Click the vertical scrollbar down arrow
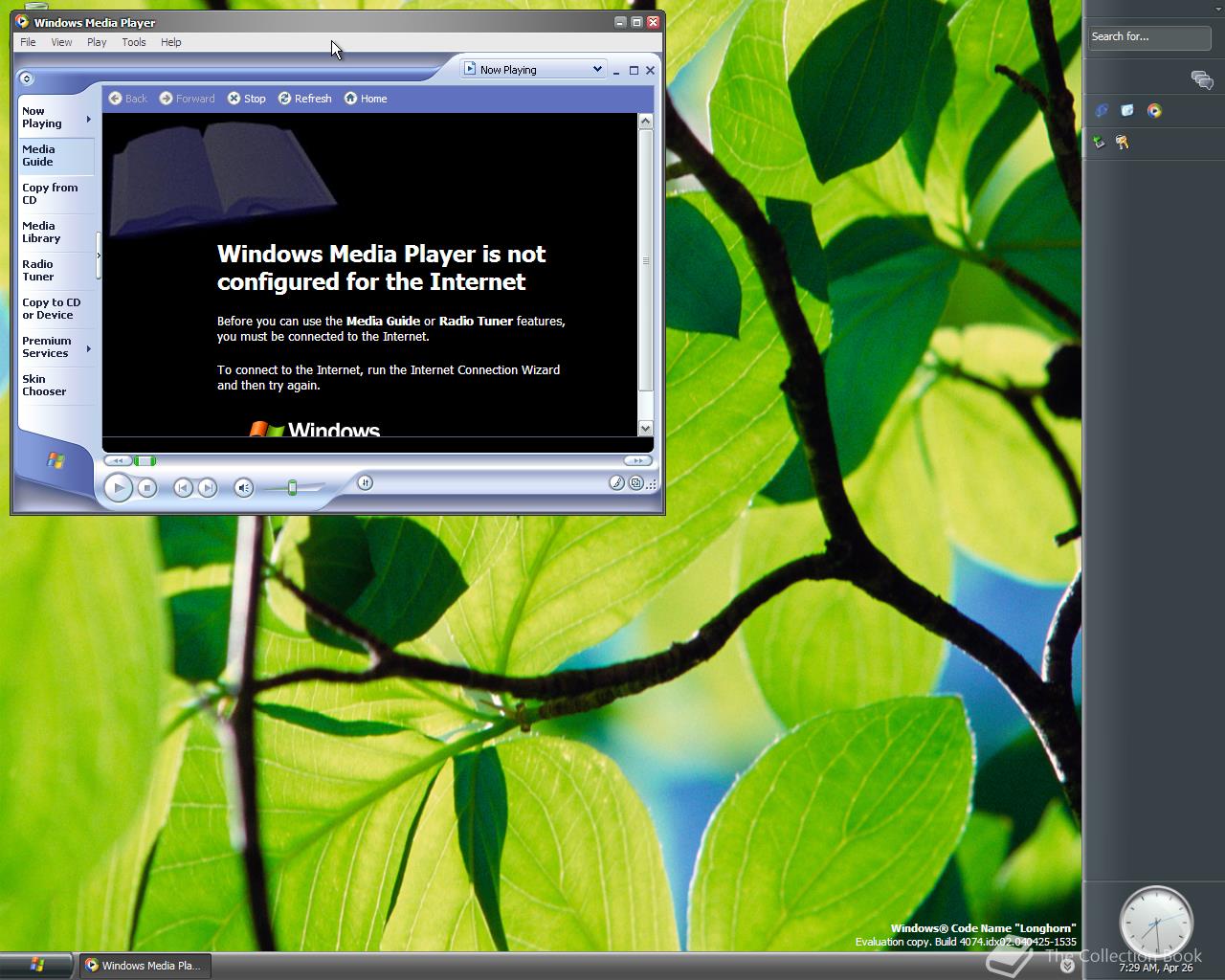This screenshot has height=980, width=1225. [x=645, y=429]
